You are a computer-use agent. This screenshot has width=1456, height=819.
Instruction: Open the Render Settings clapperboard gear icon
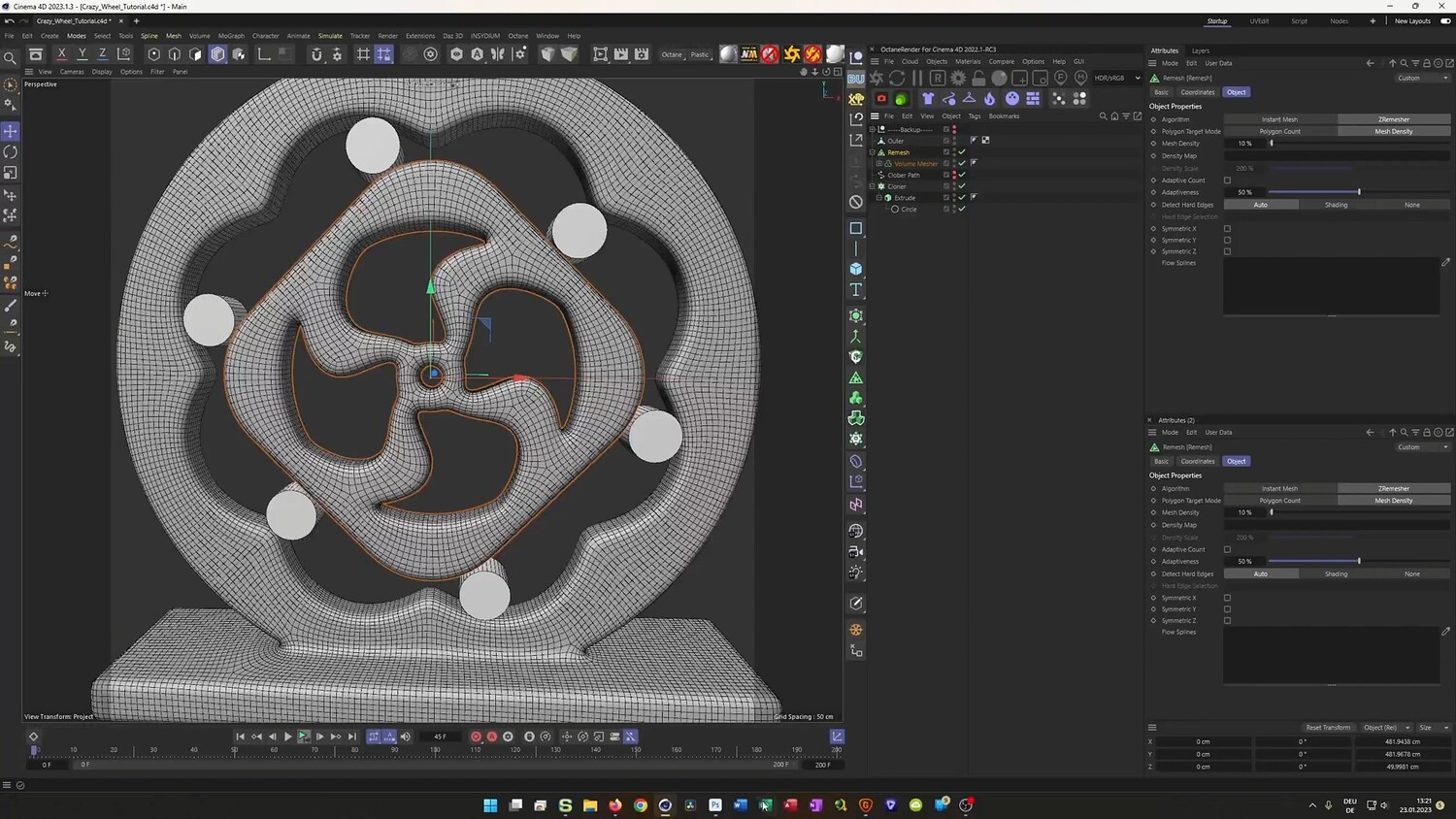pyautogui.click(x=642, y=54)
